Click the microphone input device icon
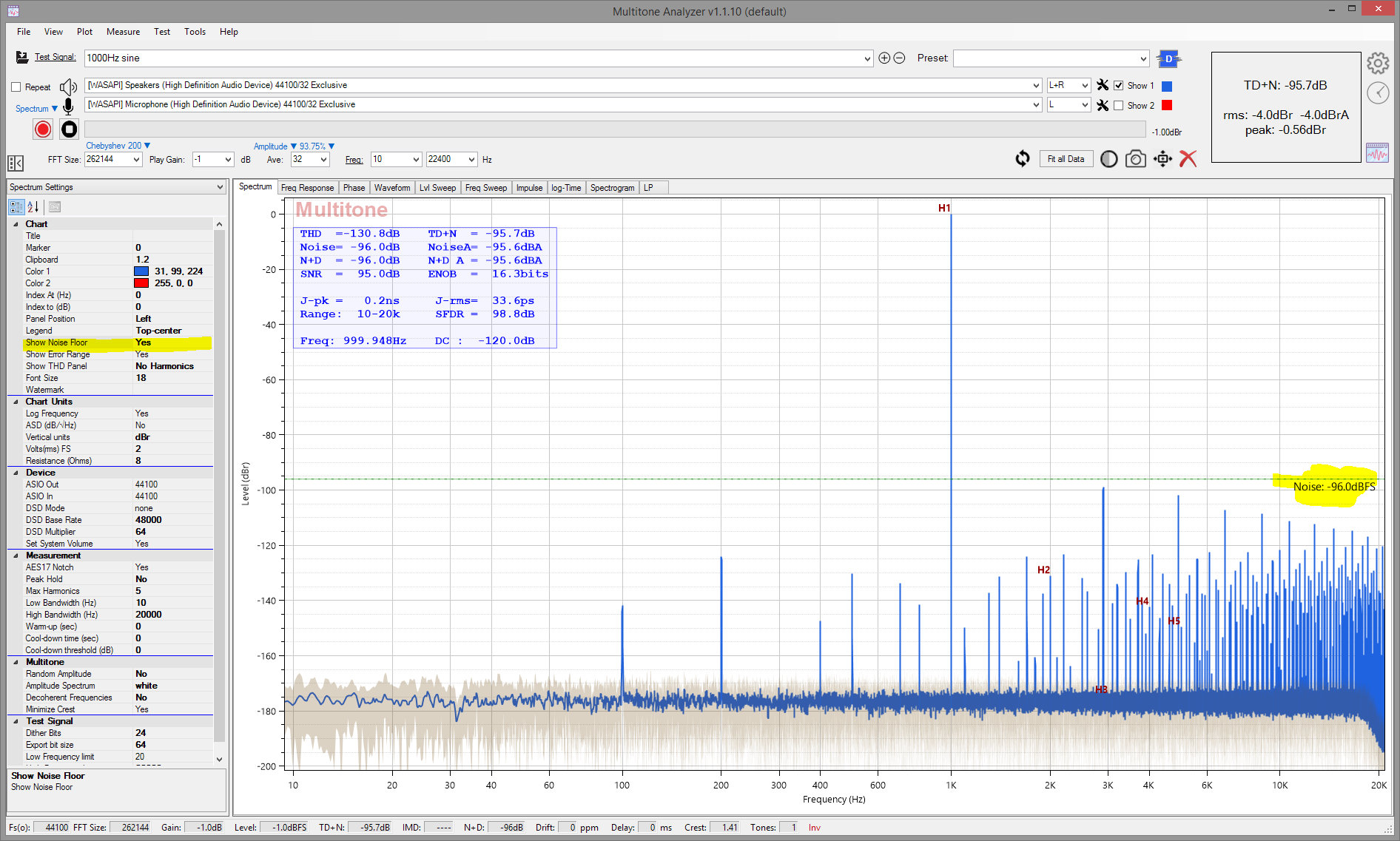The height and width of the screenshot is (841, 1400). click(68, 107)
